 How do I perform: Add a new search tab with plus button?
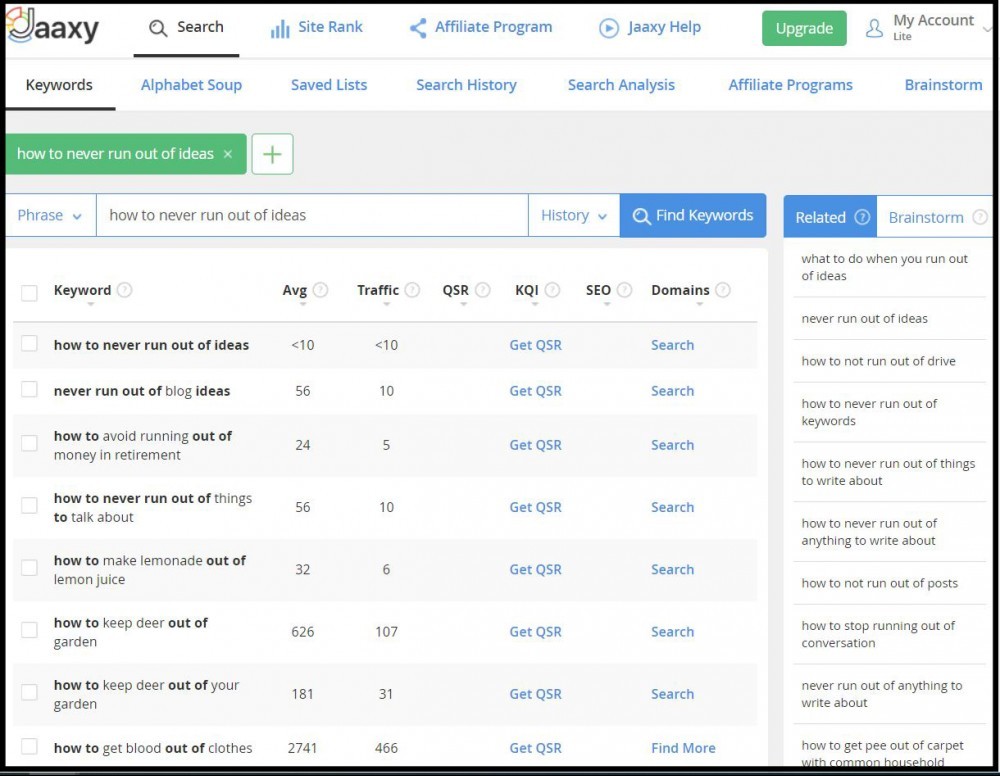pos(272,154)
